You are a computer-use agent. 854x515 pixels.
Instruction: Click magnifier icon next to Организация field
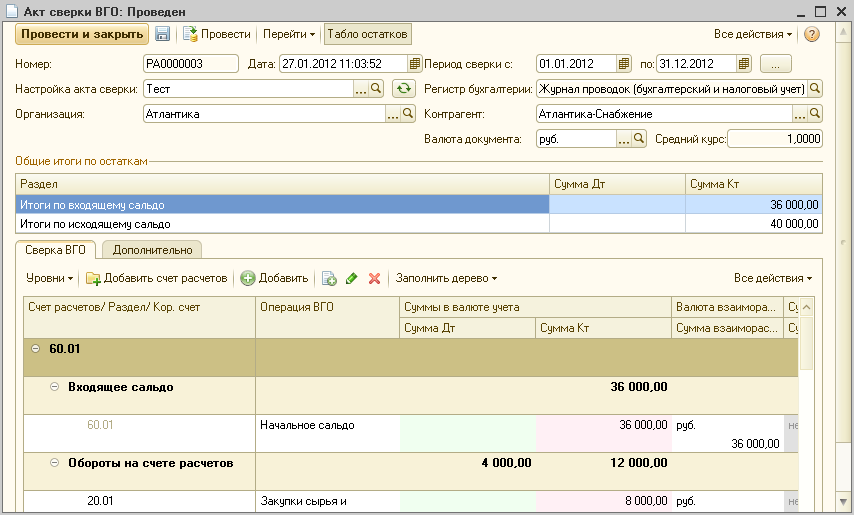click(x=409, y=114)
